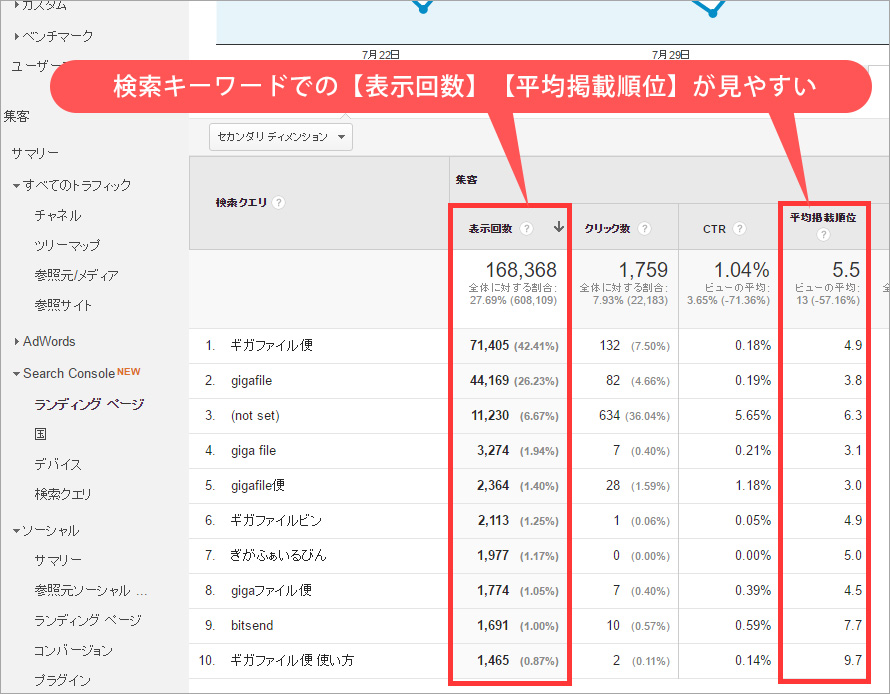The width and height of the screenshot is (890, 694).
Task: Open ツリーマップ report
Action: 68,245
